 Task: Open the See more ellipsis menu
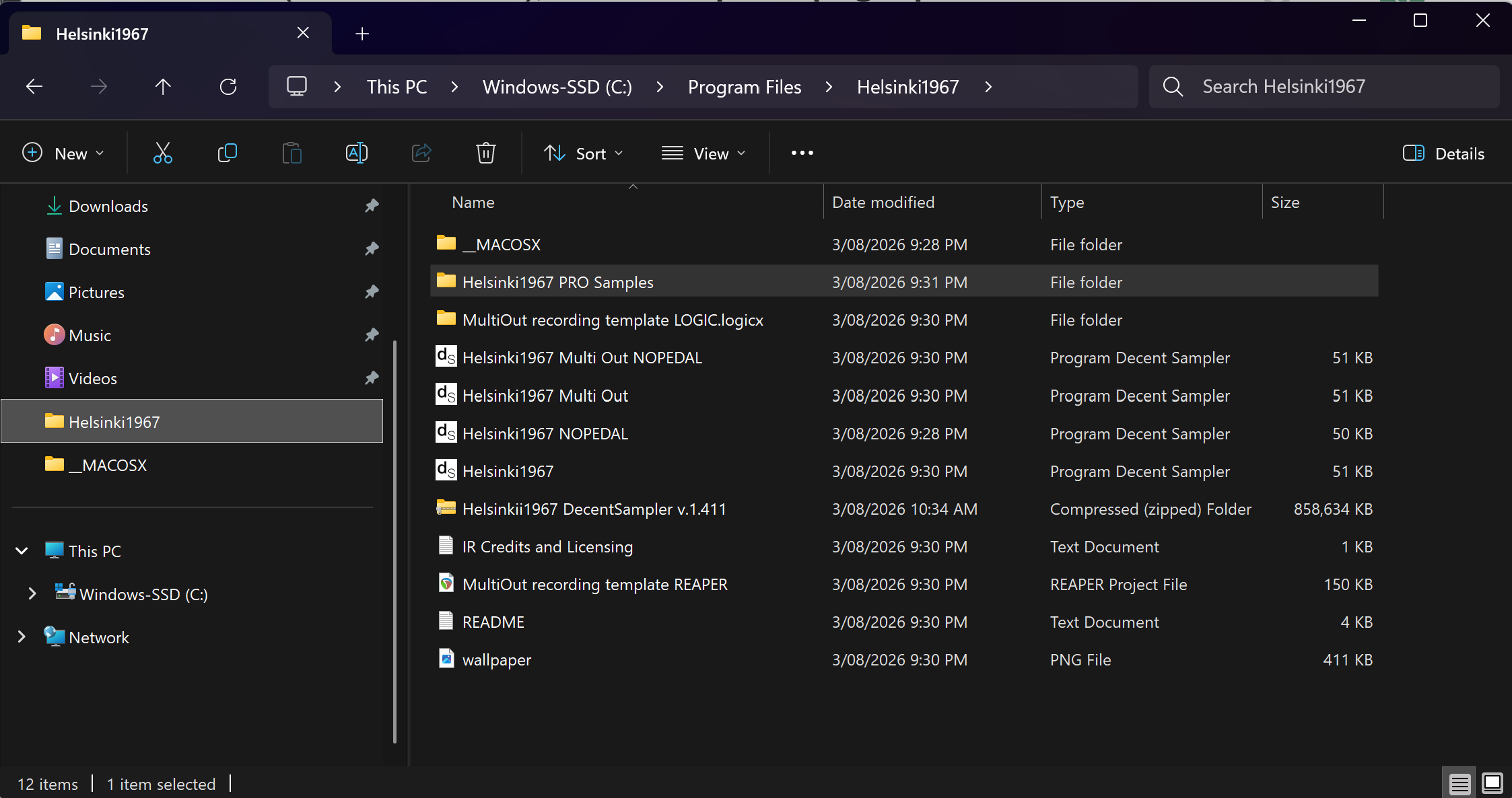pos(802,153)
